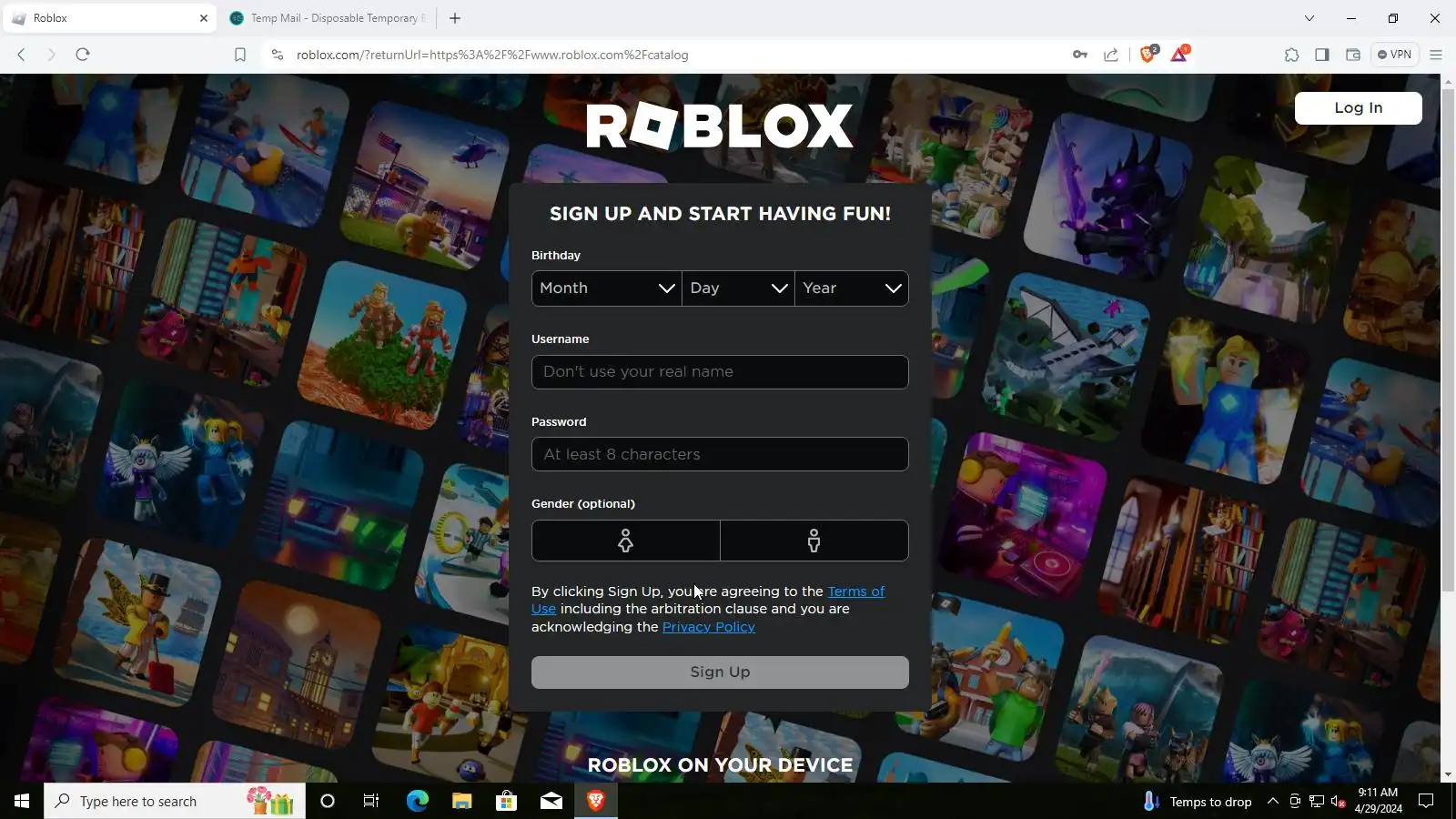Click the share page icon

(1111, 55)
